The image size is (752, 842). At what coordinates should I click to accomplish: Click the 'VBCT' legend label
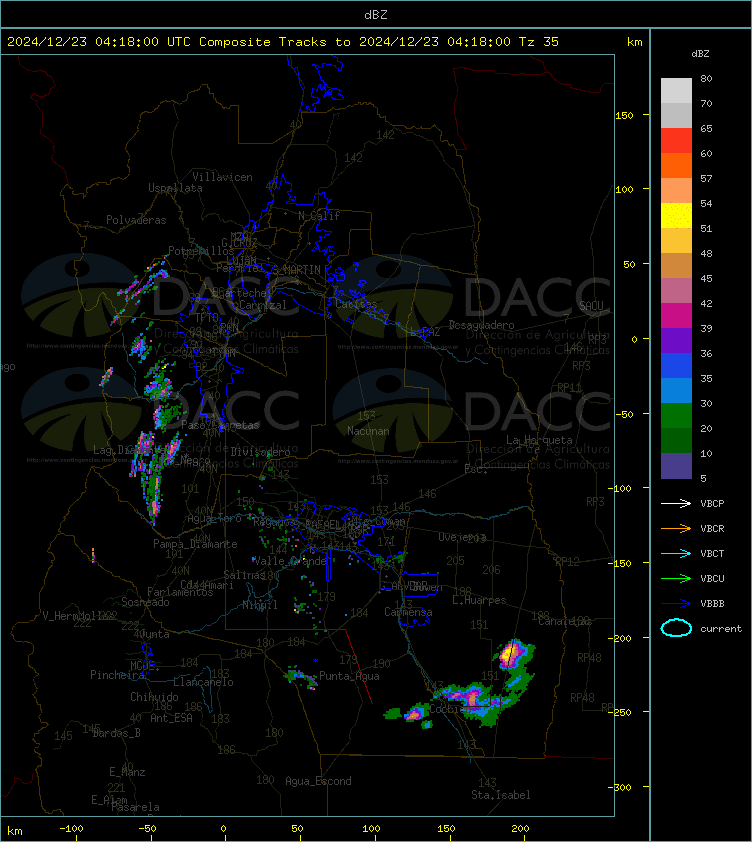click(x=712, y=554)
